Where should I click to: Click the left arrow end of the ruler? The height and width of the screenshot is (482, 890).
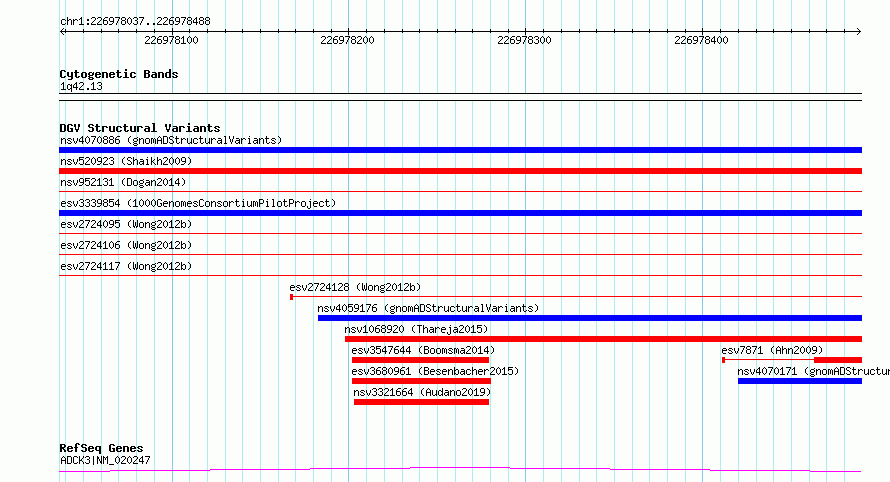(62, 32)
